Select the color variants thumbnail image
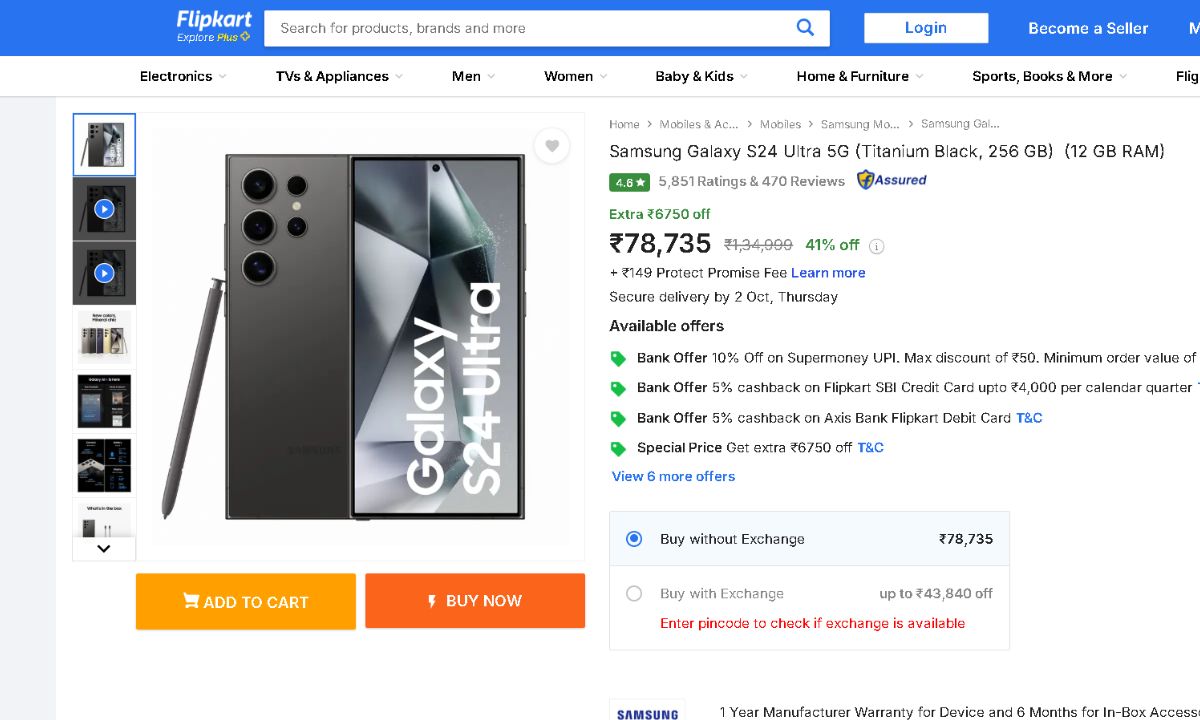The image size is (1200, 720). pos(104,337)
